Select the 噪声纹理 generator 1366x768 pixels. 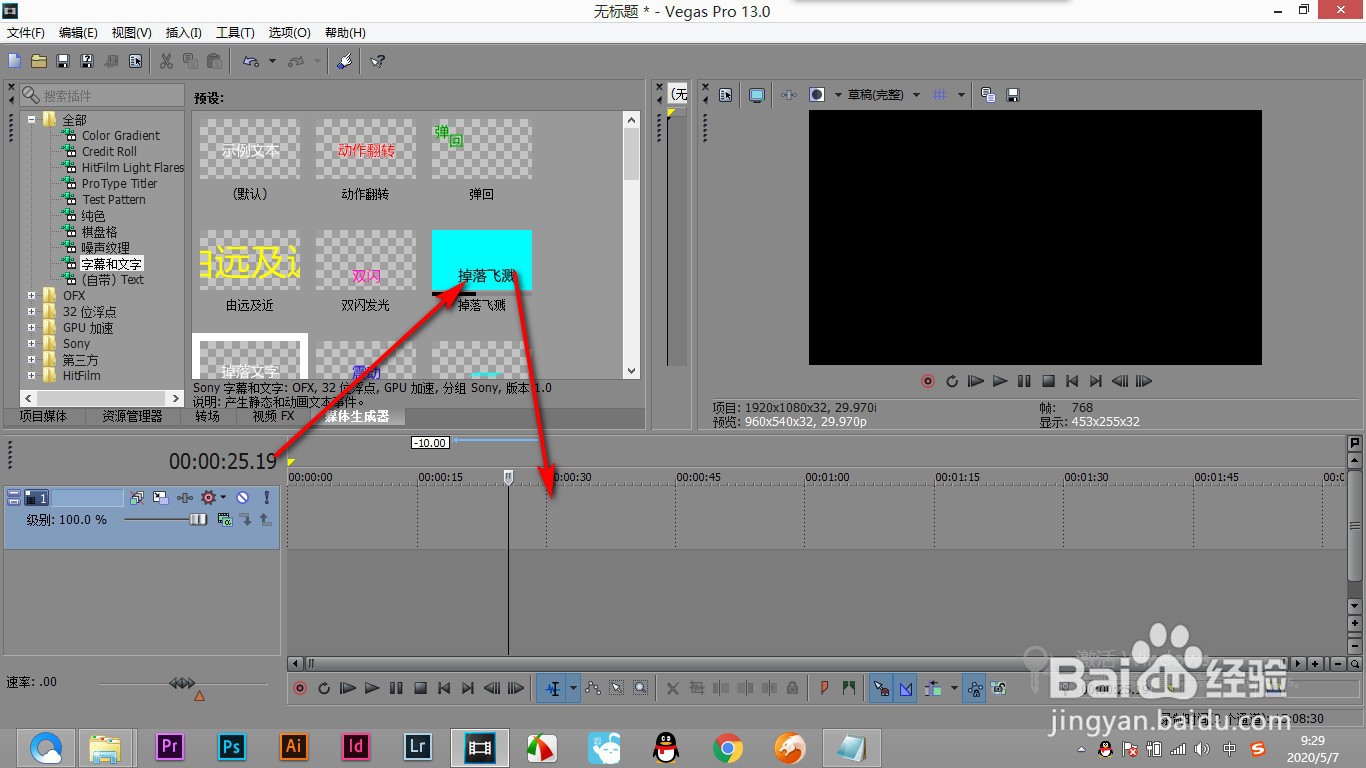(x=105, y=247)
